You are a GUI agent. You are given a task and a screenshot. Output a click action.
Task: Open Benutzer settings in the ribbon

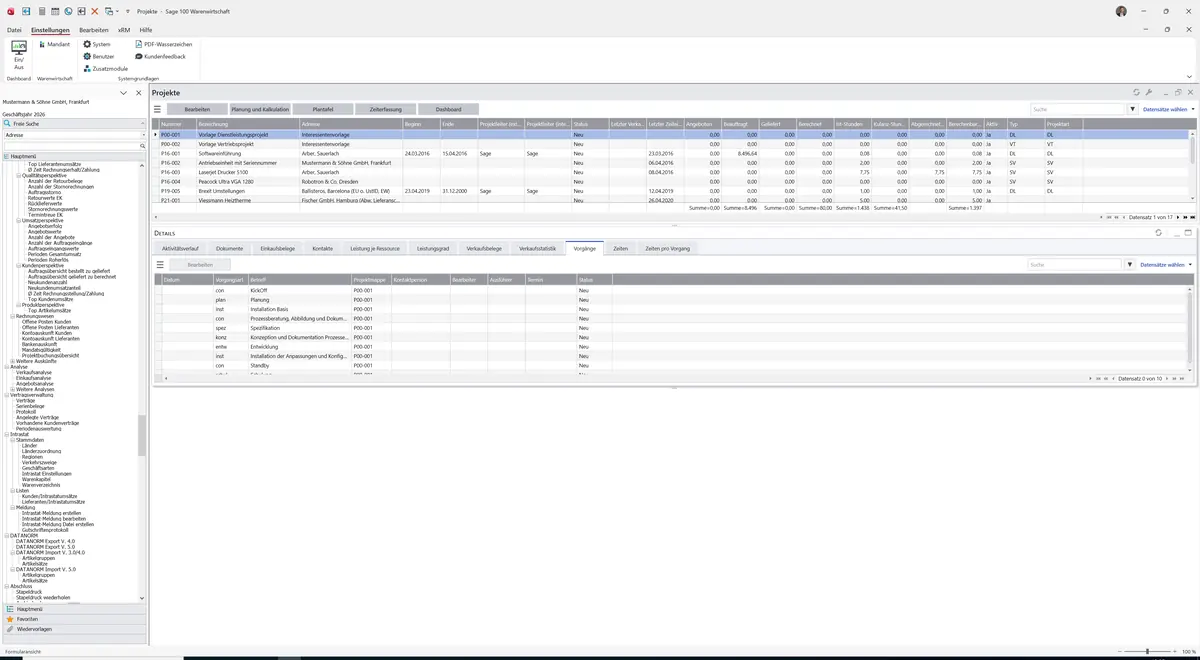pyautogui.click(x=99, y=57)
